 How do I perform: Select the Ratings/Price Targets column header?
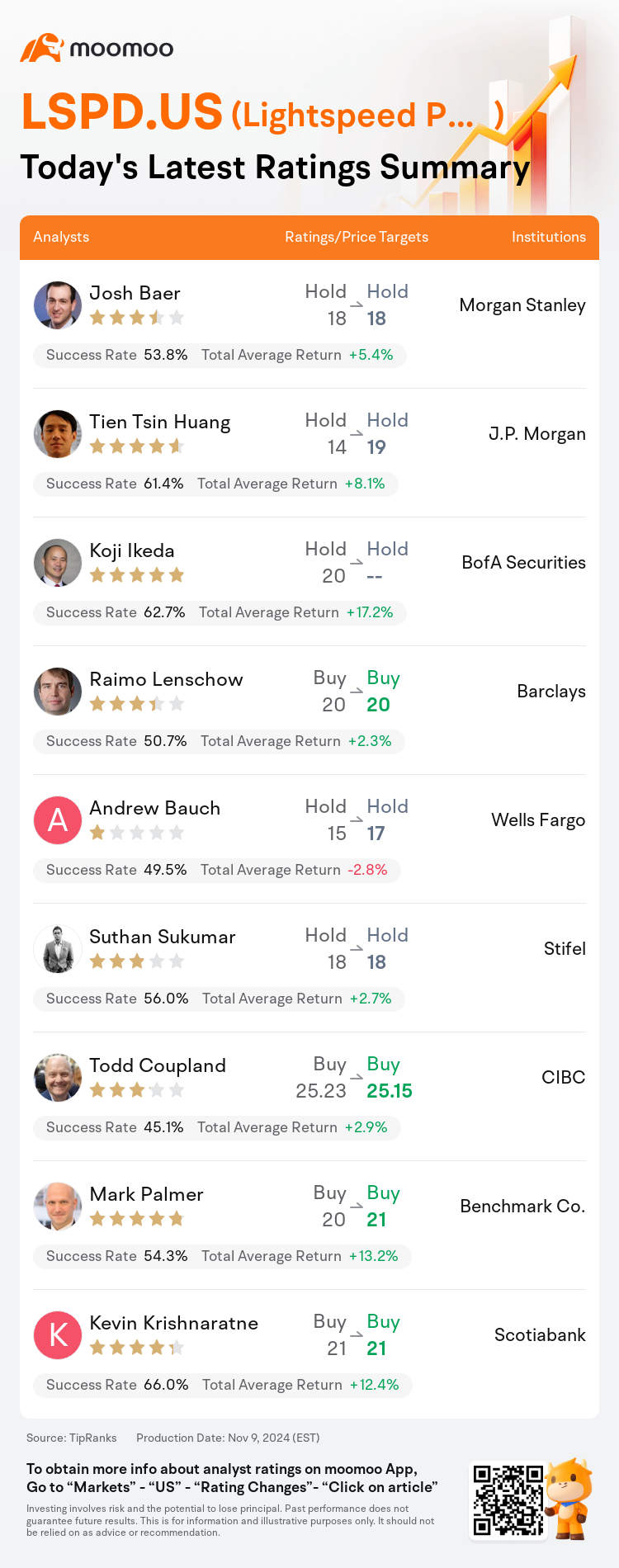pos(357,237)
